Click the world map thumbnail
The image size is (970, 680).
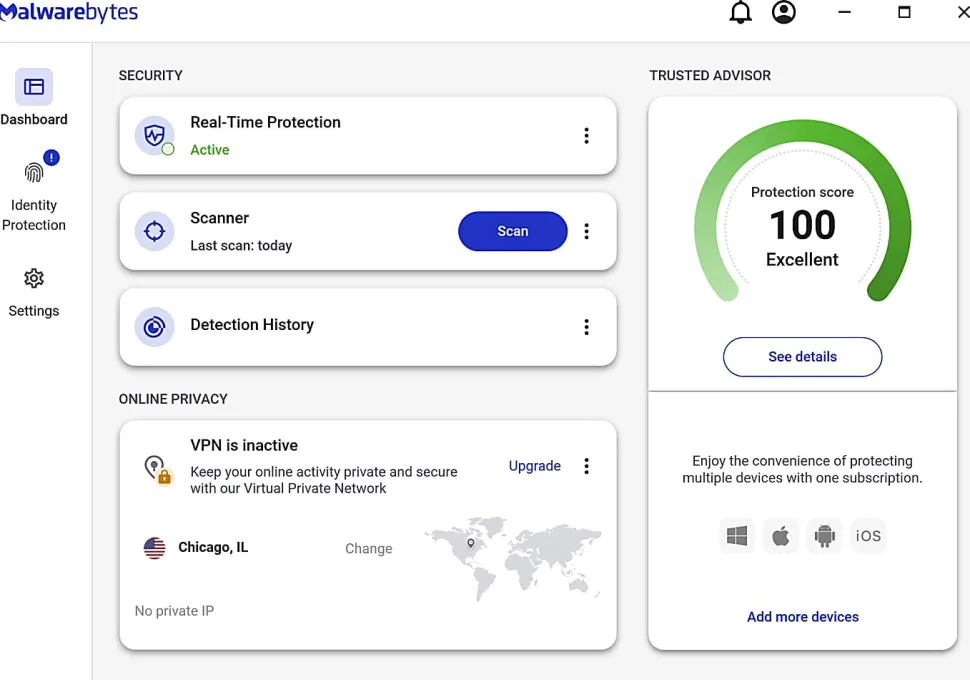coord(512,558)
